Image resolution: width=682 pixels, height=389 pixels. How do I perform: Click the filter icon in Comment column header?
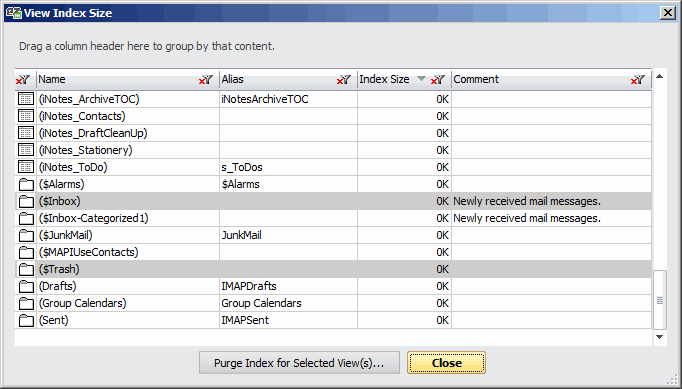[x=638, y=80]
